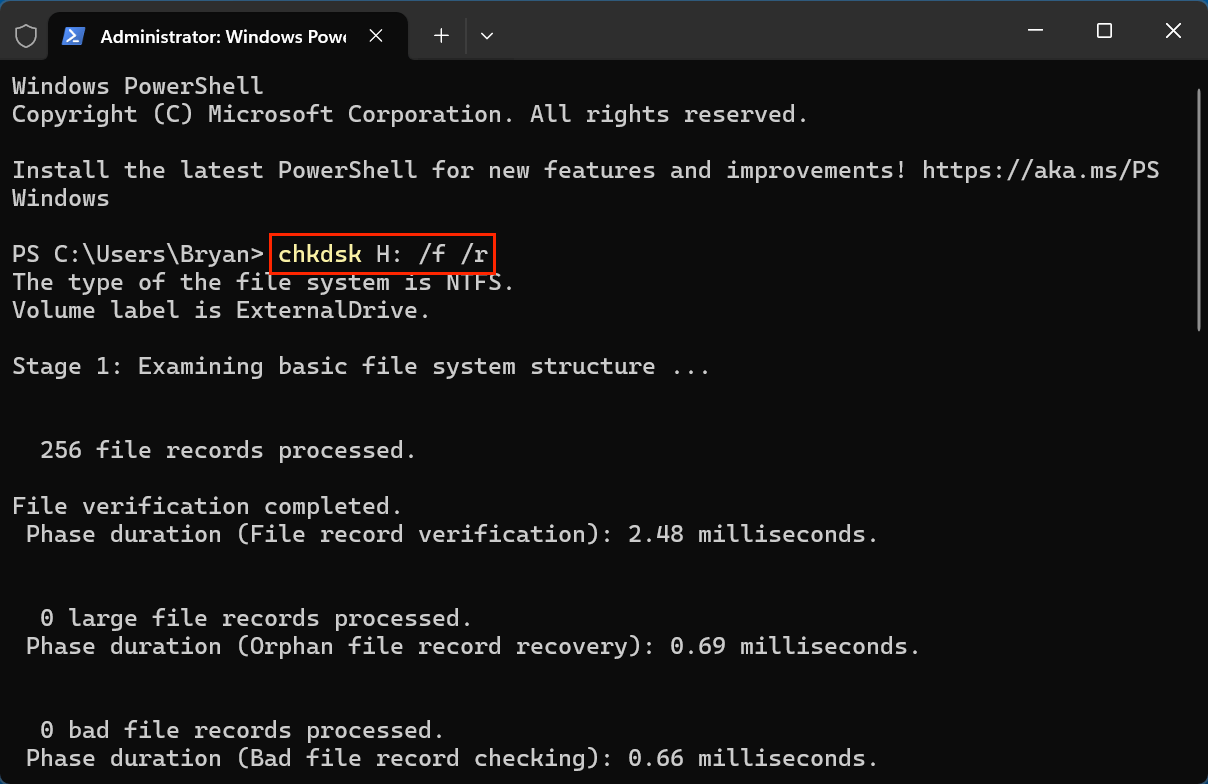Switch to the Administrator: Windows PowerShell tab
Image resolution: width=1208 pixels, height=784 pixels.
pyautogui.click(x=220, y=35)
